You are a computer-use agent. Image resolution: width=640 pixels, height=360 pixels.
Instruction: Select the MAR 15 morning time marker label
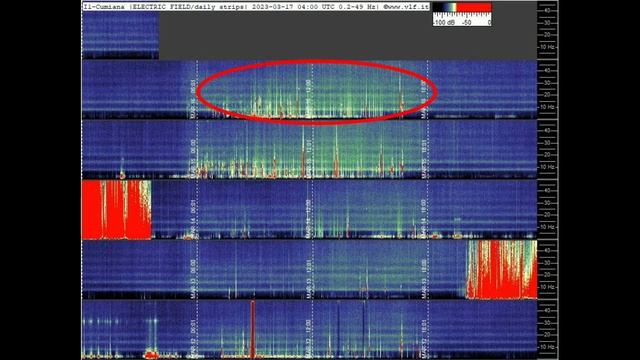point(193,159)
